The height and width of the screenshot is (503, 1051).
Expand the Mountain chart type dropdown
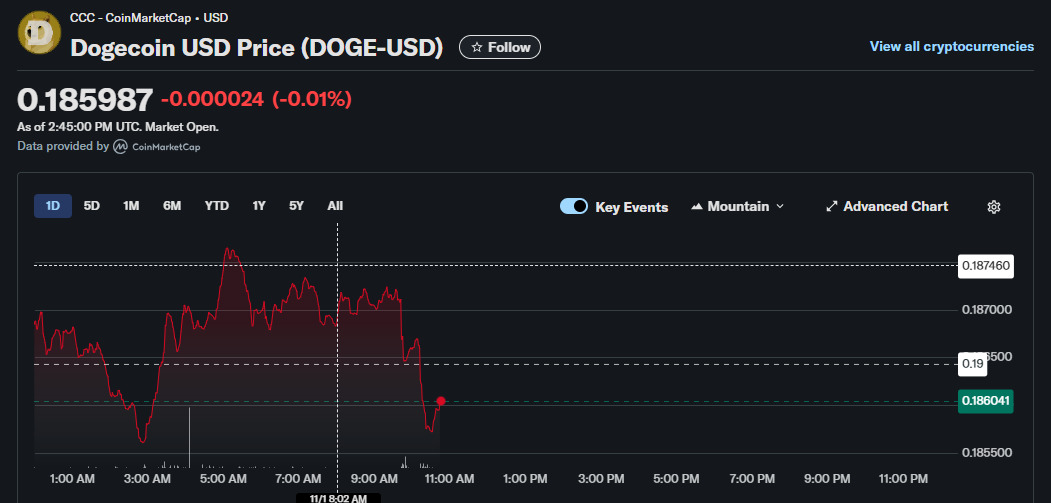780,207
